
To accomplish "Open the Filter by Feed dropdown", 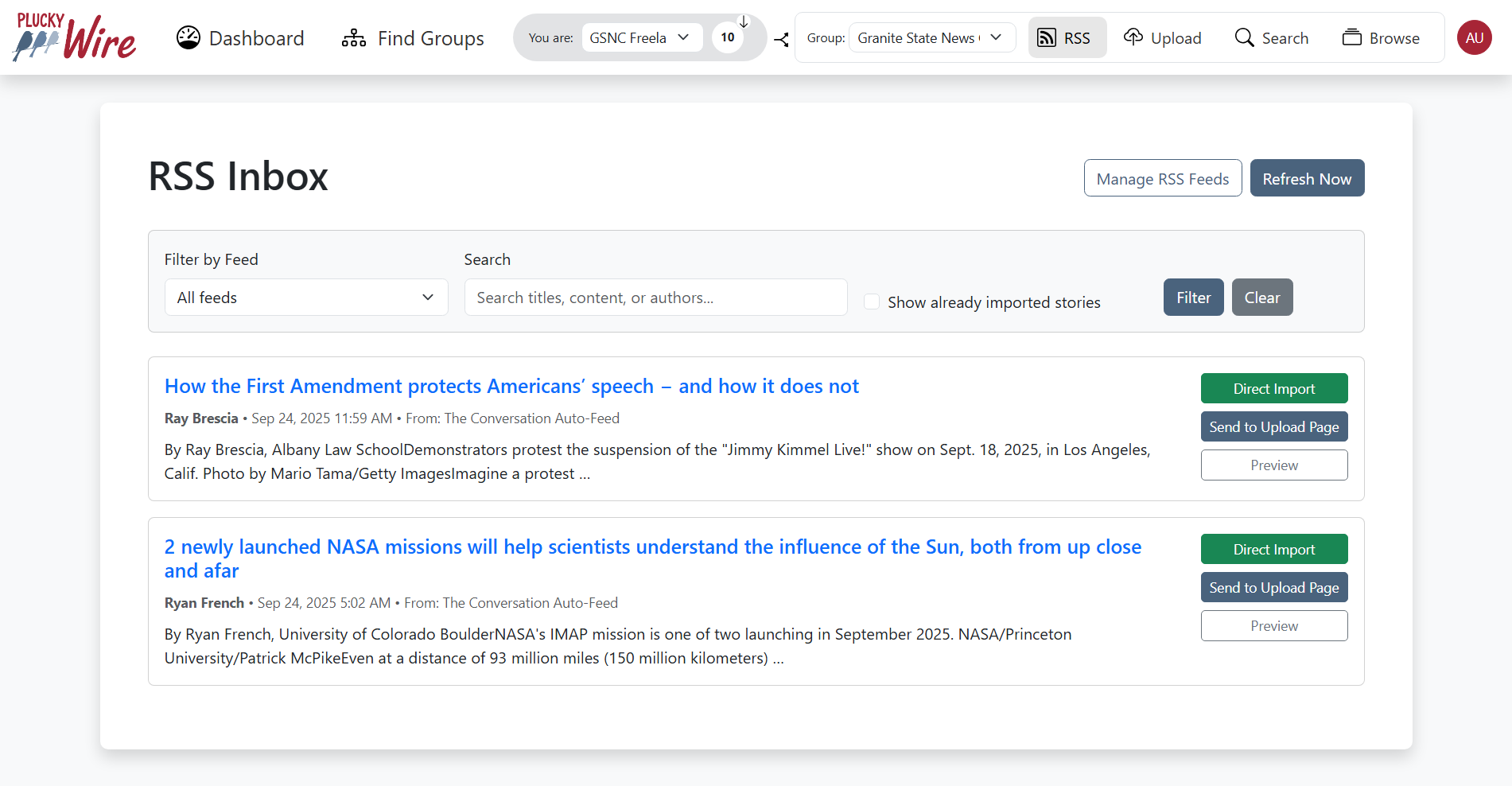I will [306, 298].
